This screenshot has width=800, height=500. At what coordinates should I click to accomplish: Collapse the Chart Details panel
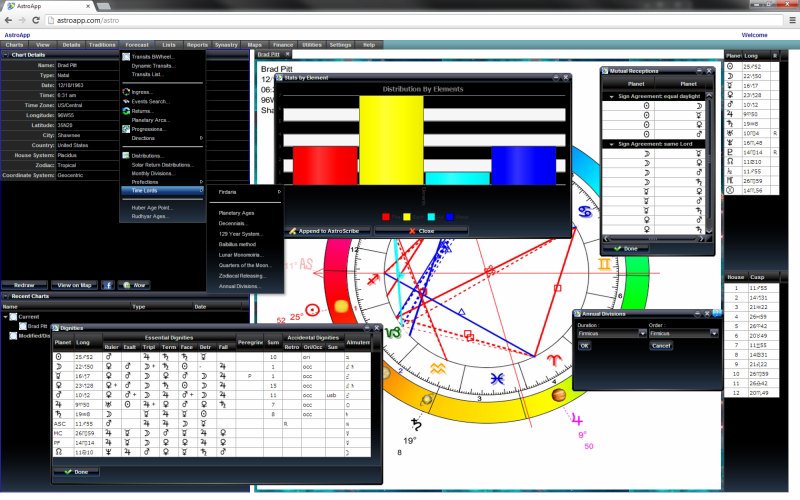point(6,55)
